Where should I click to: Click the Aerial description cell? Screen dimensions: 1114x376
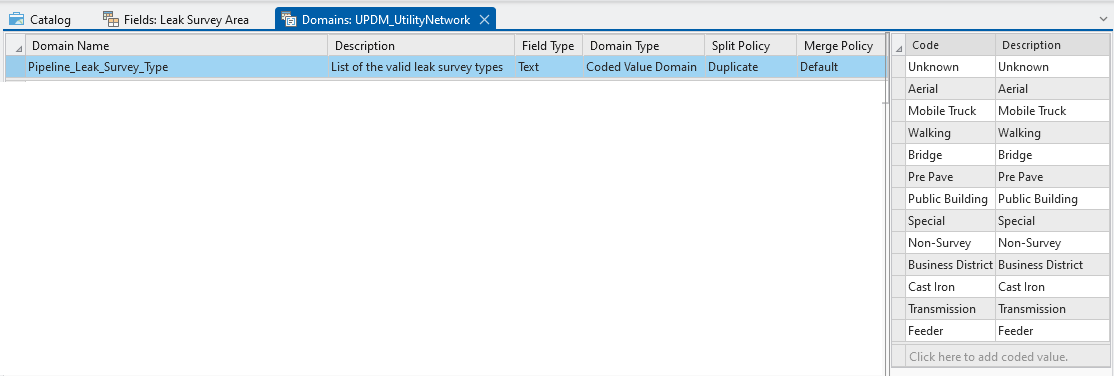pyautogui.click(x=1051, y=89)
